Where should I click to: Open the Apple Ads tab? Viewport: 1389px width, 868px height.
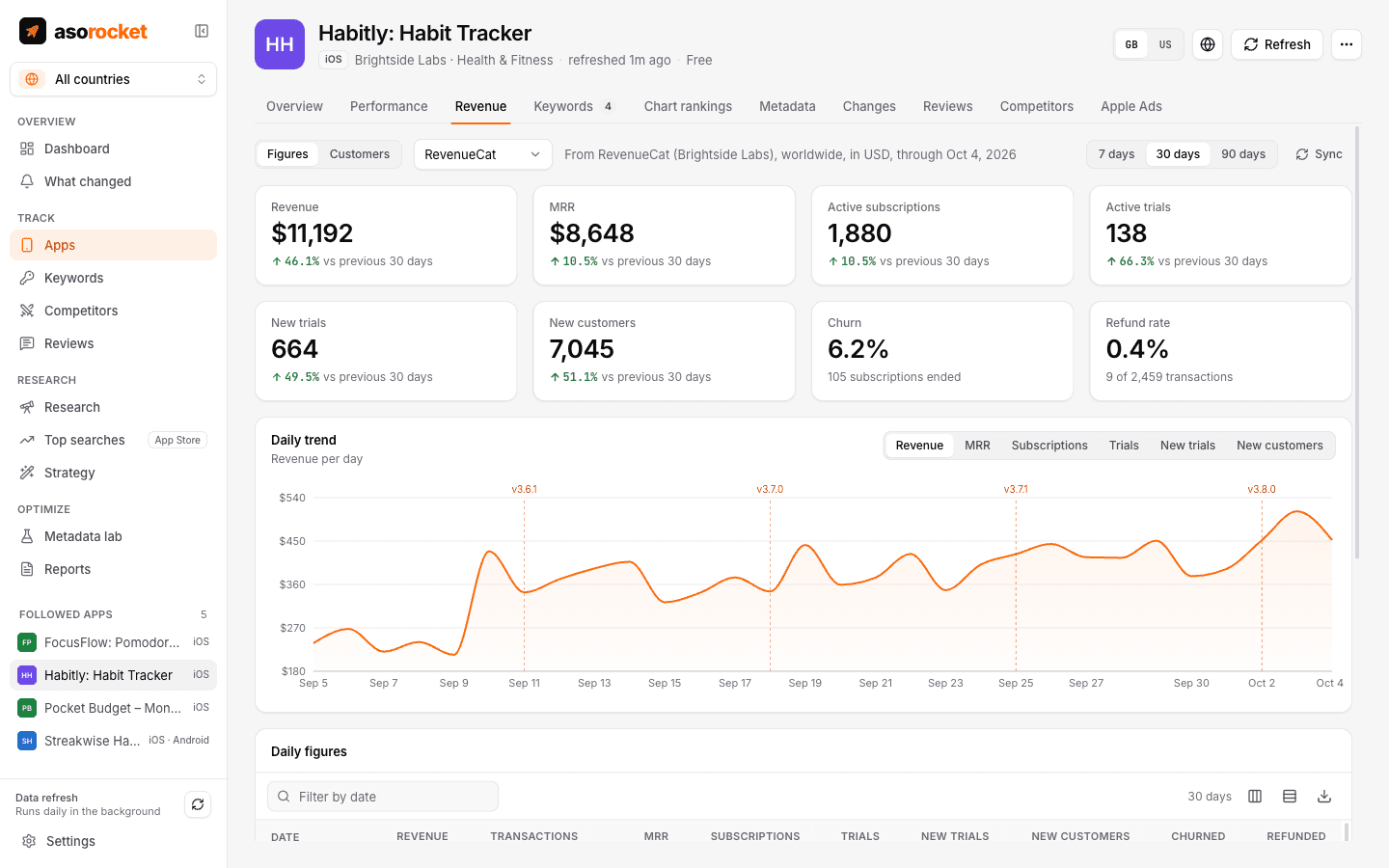coord(1131,106)
